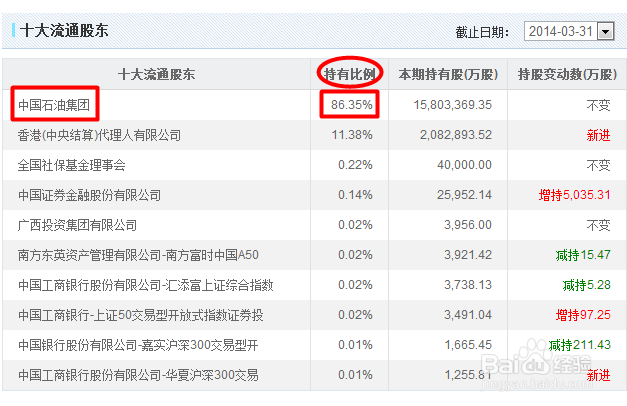
Task: Select shareholder 中国银行股份有限公司-嘉实沪深300交易型开
Action: [138, 345]
